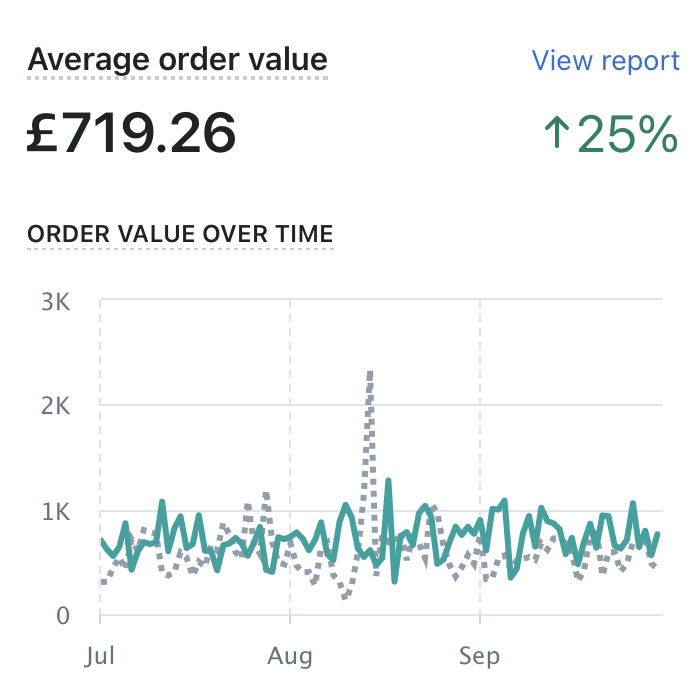Viewport: 699px width, 693px height.
Task: Select the Aug x-axis label
Action: [x=289, y=657]
